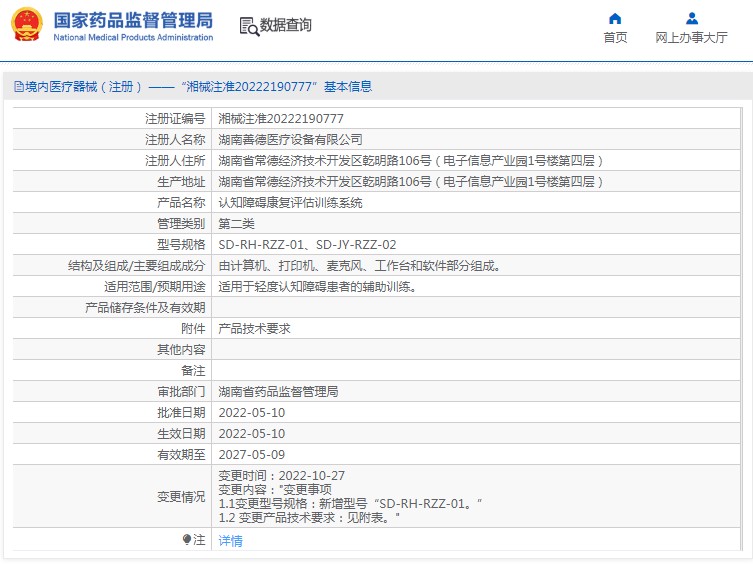Click 数据查询 label
This screenshot has width=753, height=564.
286,25
